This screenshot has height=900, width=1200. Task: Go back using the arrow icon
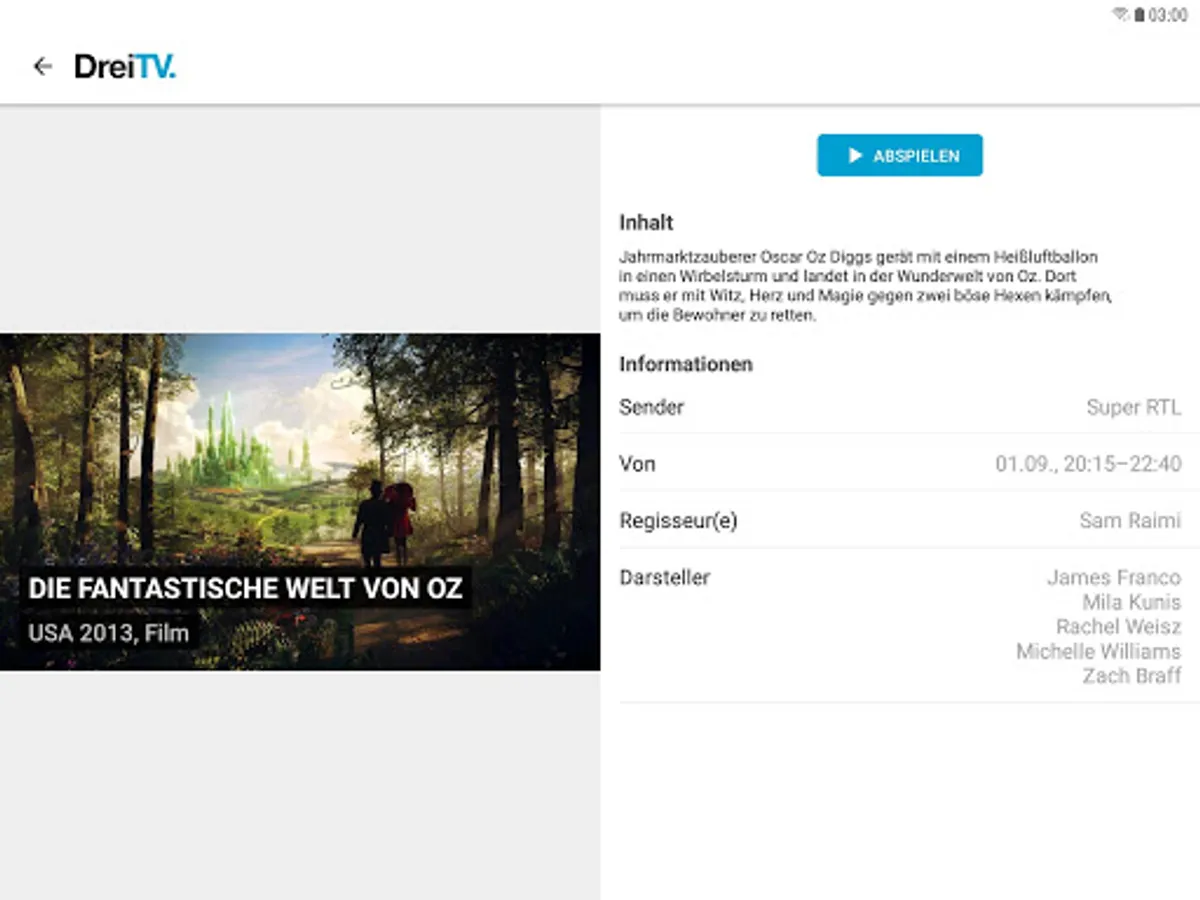[x=42, y=67]
